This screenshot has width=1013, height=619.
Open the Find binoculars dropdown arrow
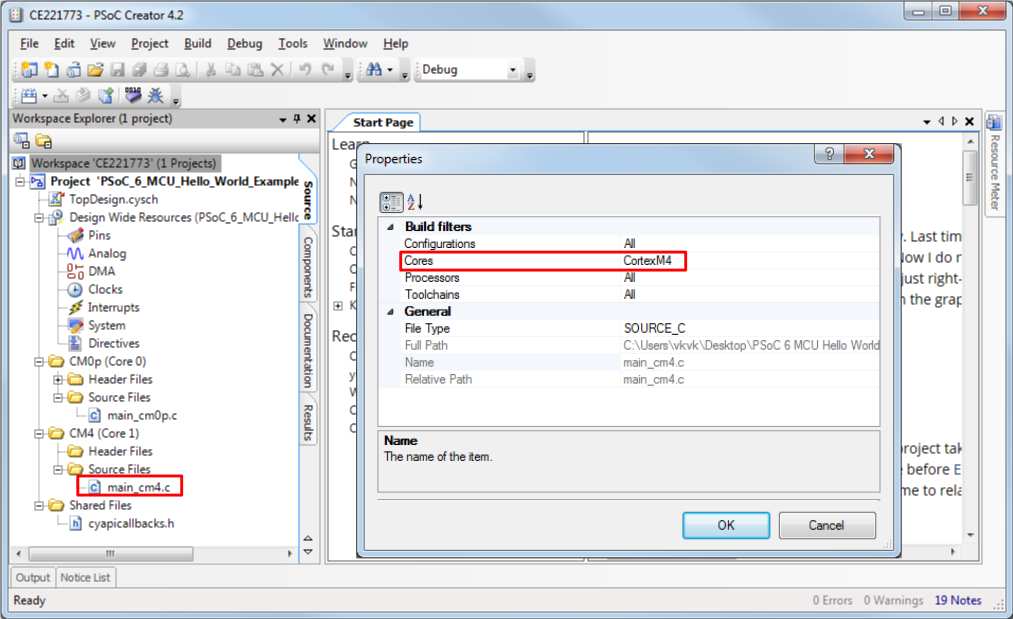coord(390,70)
